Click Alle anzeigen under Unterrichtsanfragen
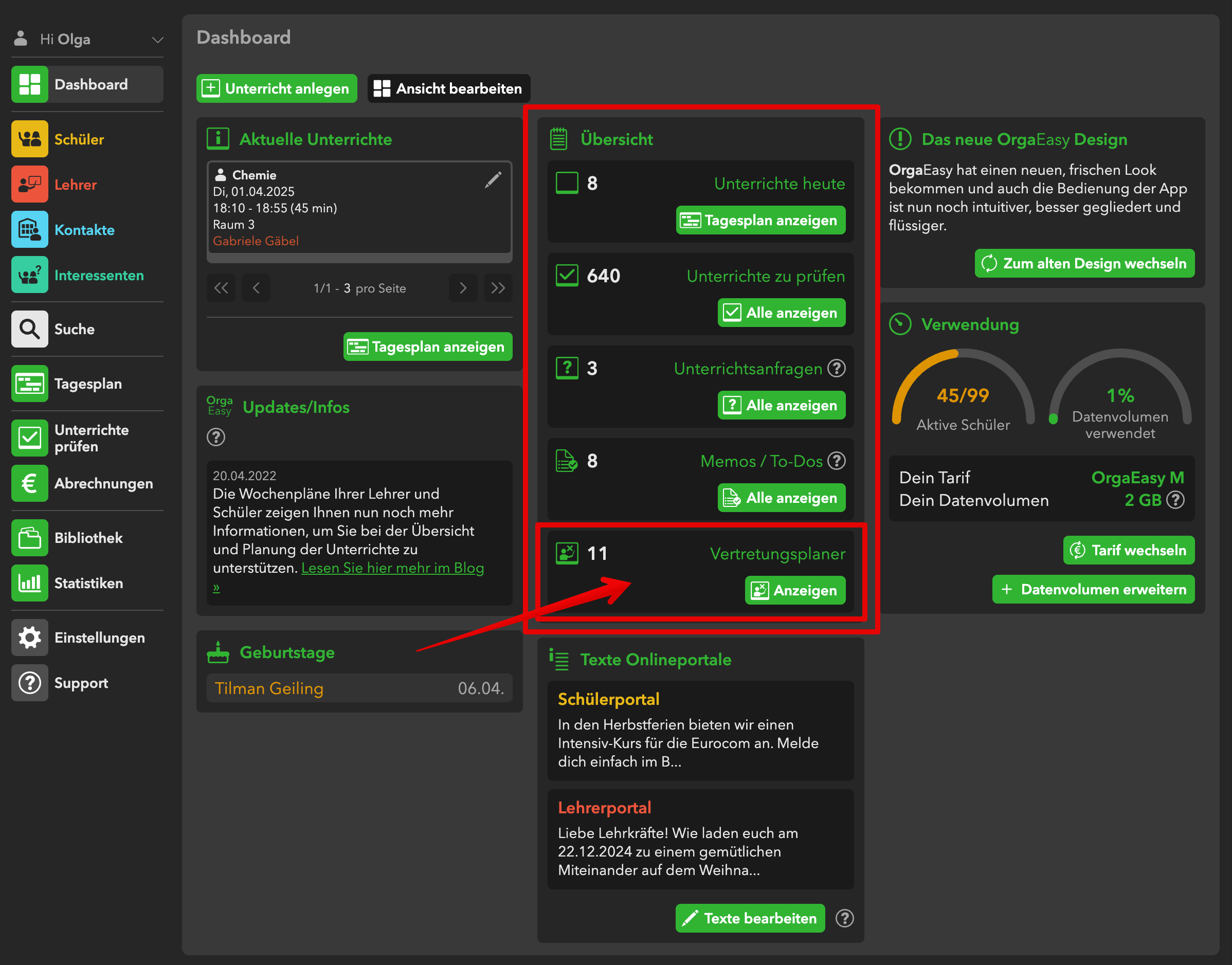1232x965 pixels. 782,405
